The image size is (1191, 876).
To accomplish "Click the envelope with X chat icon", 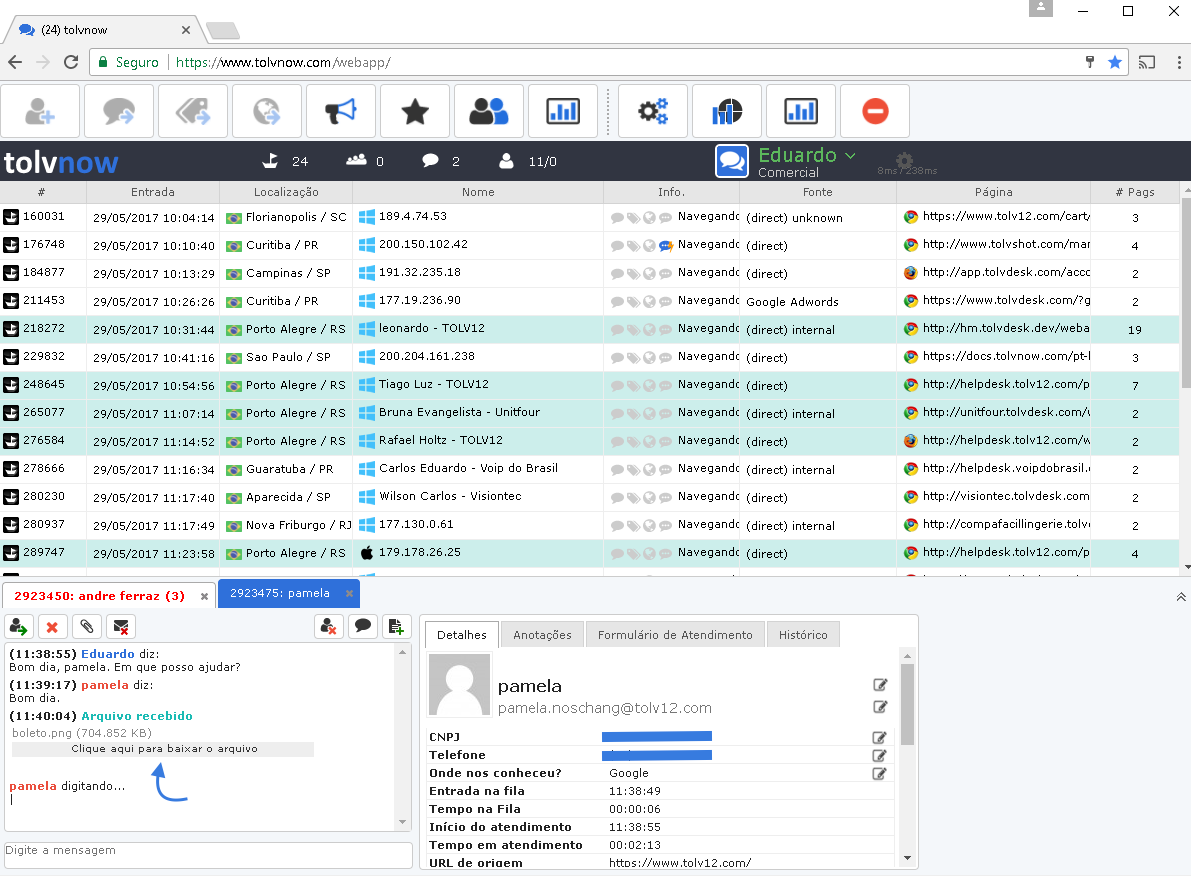I will click(x=121, y=627).
